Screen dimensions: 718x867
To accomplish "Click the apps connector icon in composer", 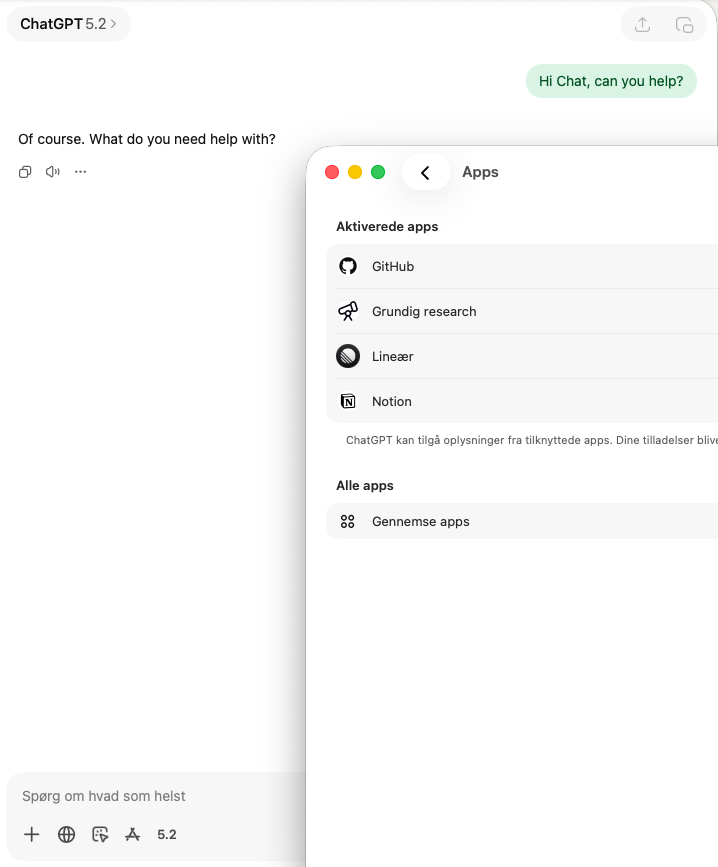I will click(x=100, y=834).
